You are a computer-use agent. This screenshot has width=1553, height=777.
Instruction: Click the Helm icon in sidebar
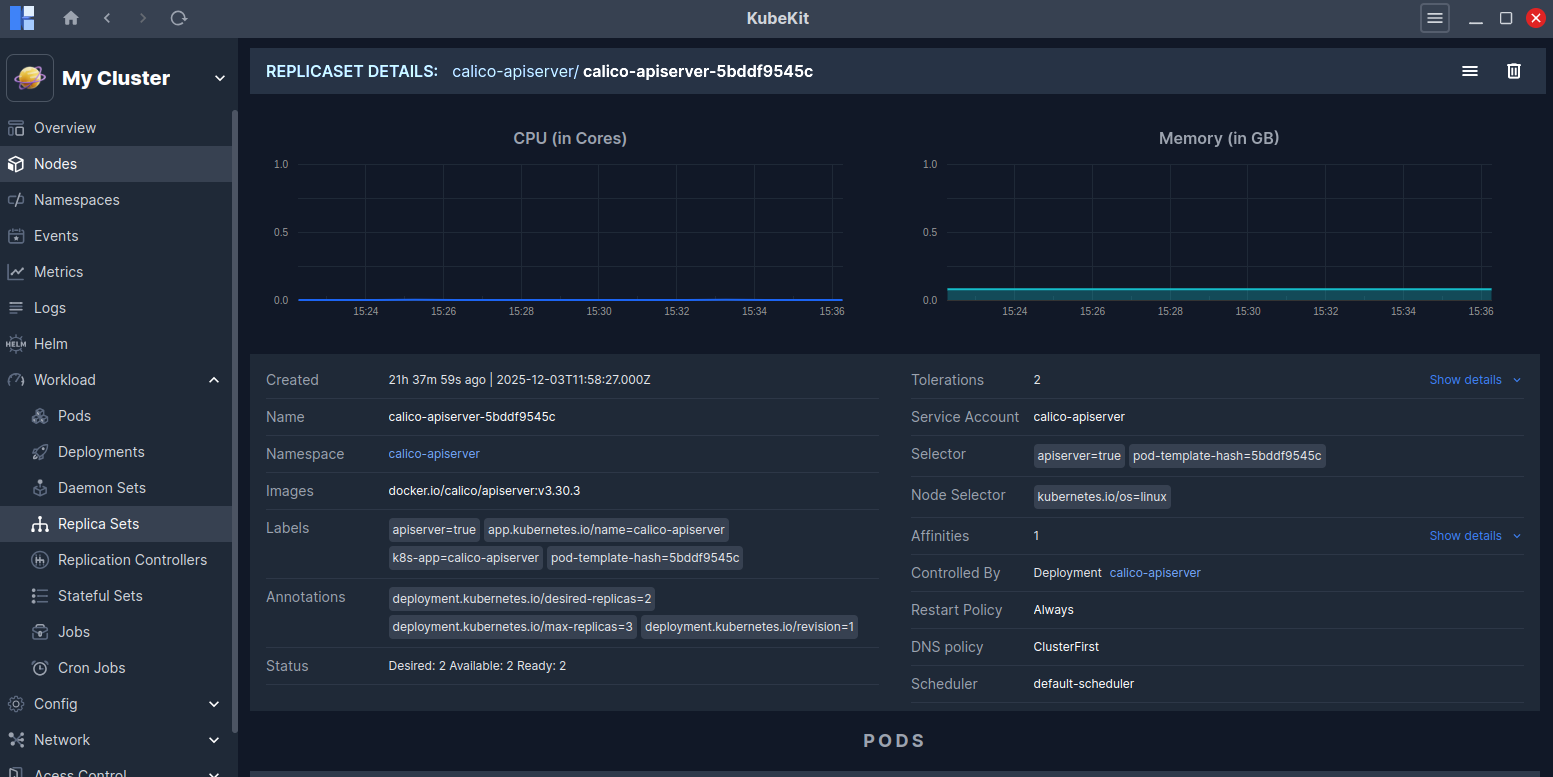tap(16, 344)
